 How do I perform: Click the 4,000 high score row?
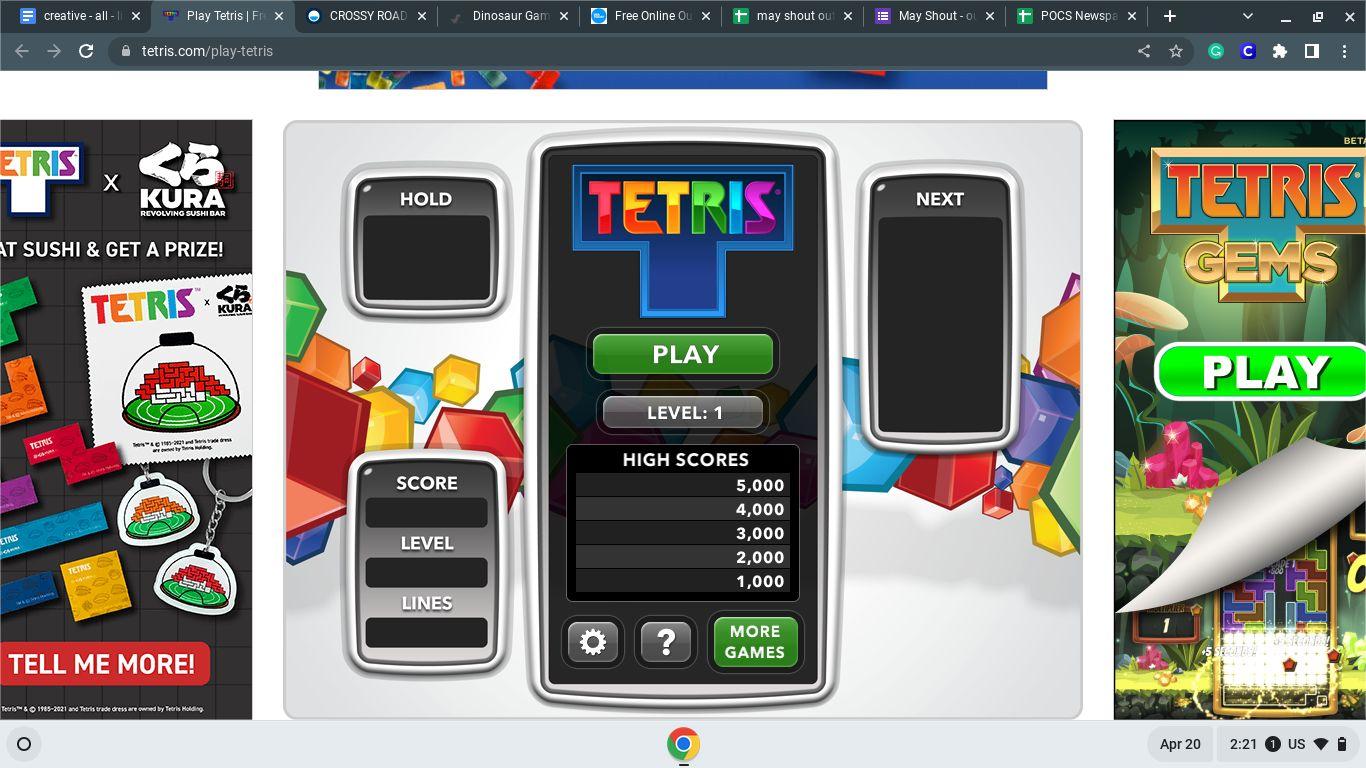[x=682, y=509]
